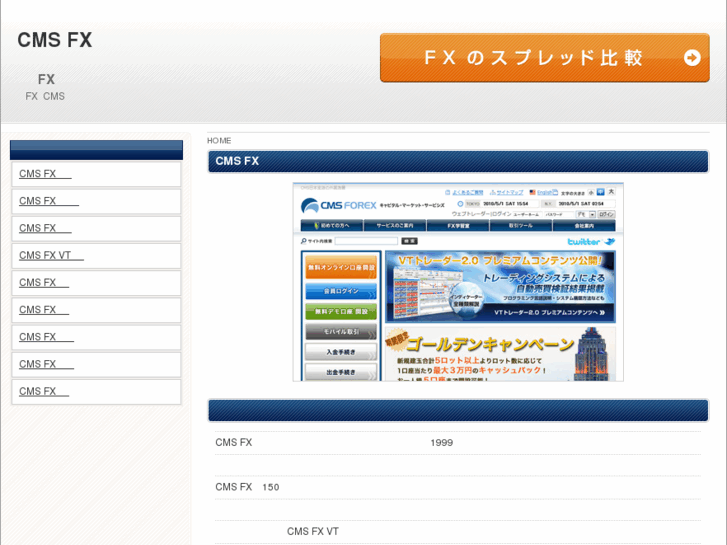727x545 pixels.
Task: Click the CMS FX site title in header
Action: click(55, 40)
